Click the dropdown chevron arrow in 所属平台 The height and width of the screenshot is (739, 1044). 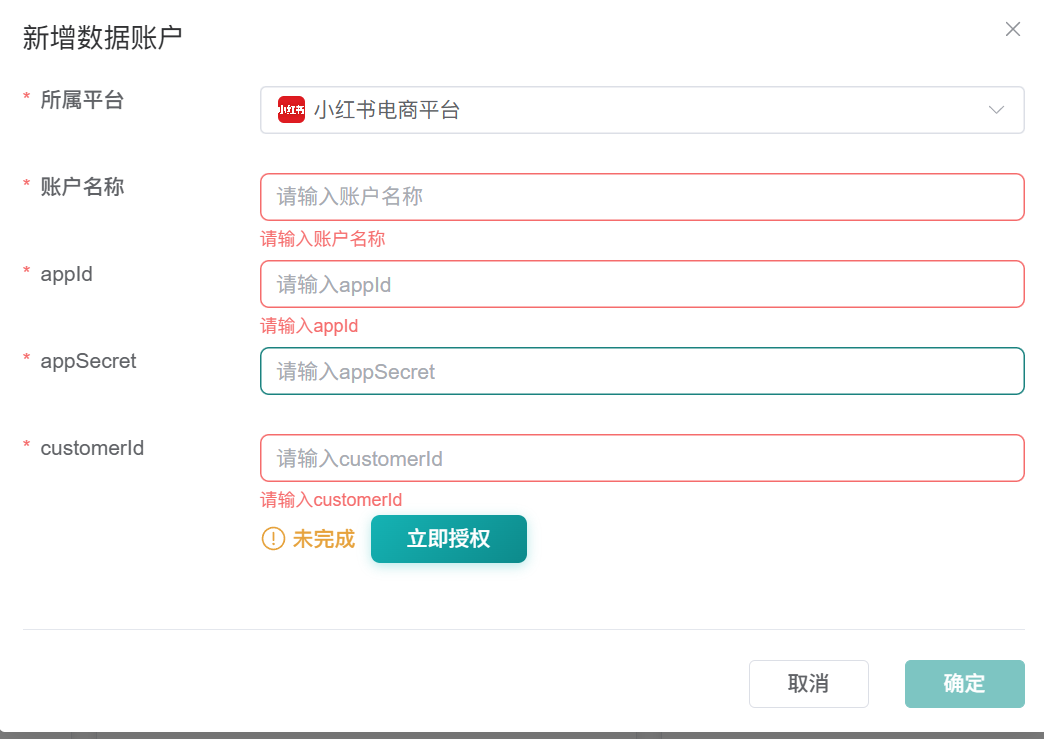(x=996, y=110)
